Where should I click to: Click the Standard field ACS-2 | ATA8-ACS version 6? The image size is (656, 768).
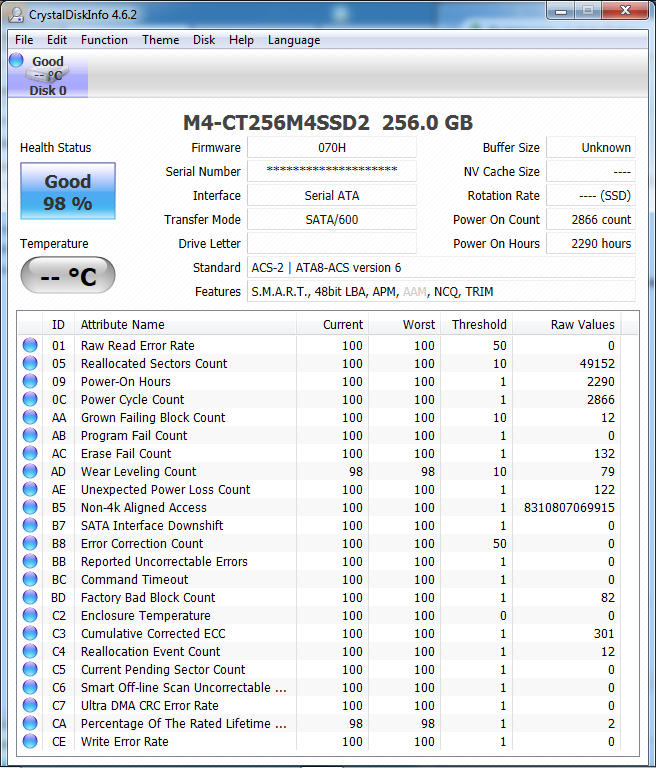[x=441, y=267]
